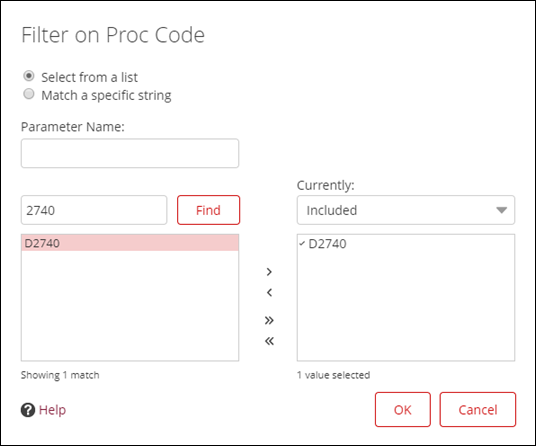Cancel the Proc Code filter dialog
The width and height of the screenshot is (536, 446).
pyautogui.click(x=478, y=409)
